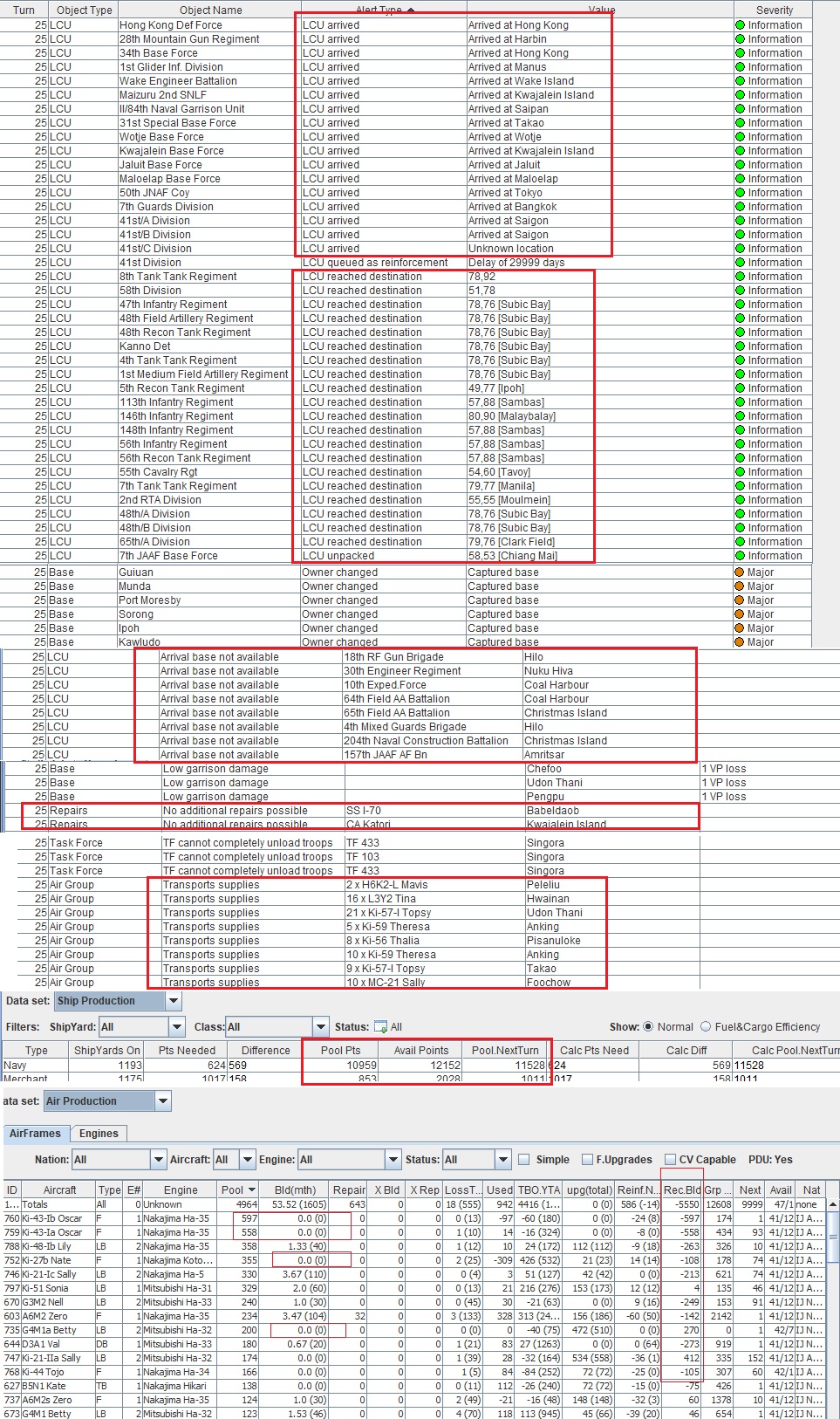The height and width of the screenshot is (1419, 840).
Task: Switch to the Engines tab
Action: pyautogui.click(x=99, y=1134)
